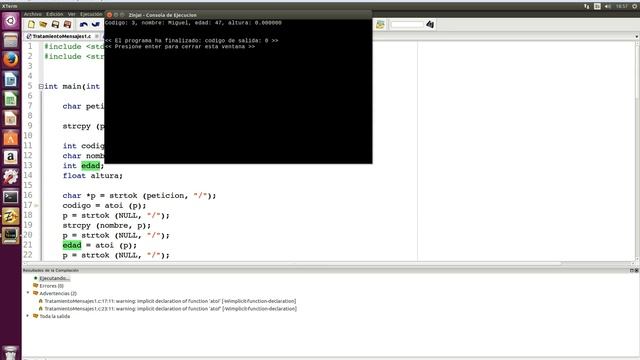This screenshot has width=640, height=360.
Task: Click 'strcpy (nombre, p);' line
Action: [x=107, y=225]
